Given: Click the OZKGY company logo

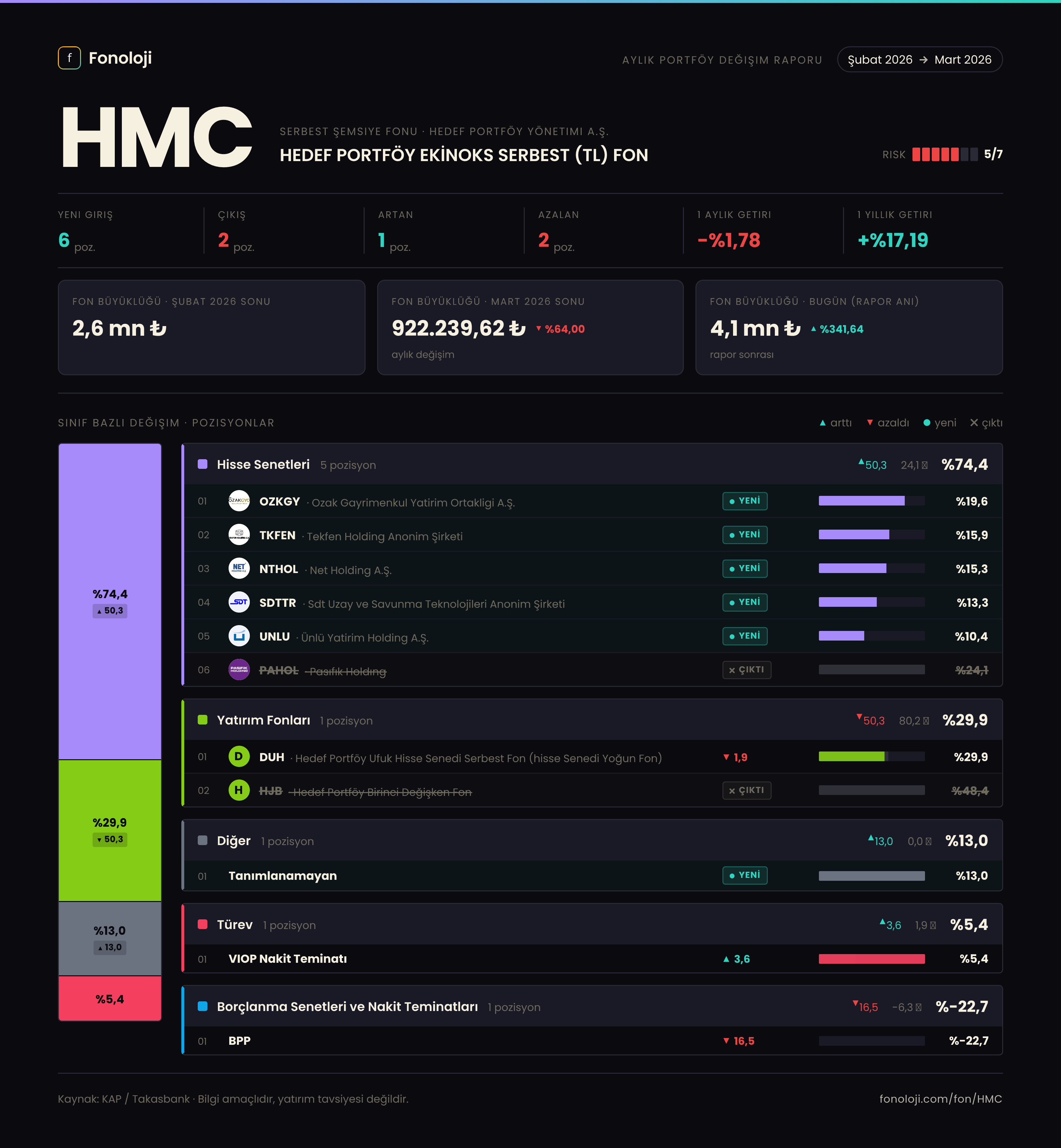Looking at the screenshot, I should tap(239, 501).
